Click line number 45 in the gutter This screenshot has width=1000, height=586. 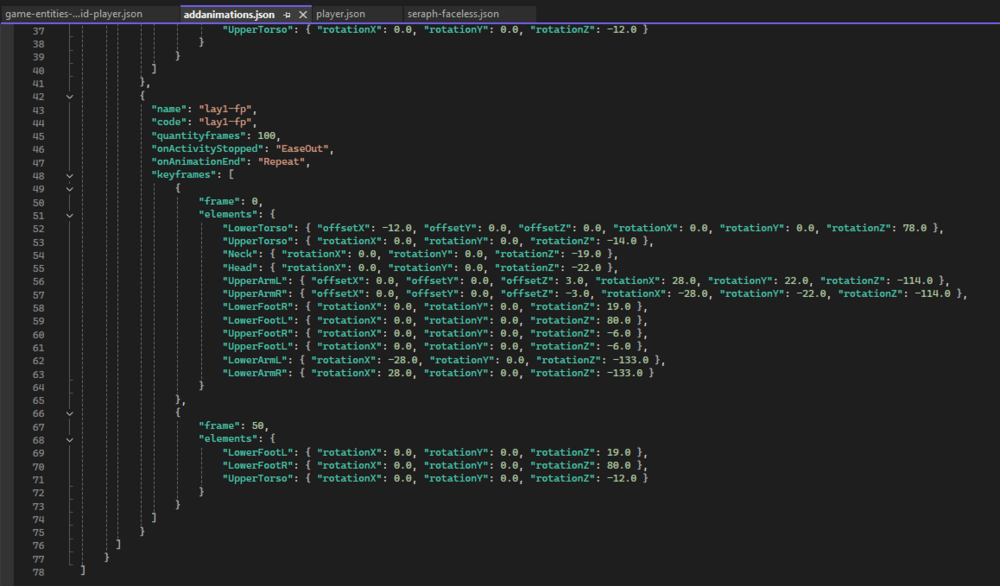[38, 135]
